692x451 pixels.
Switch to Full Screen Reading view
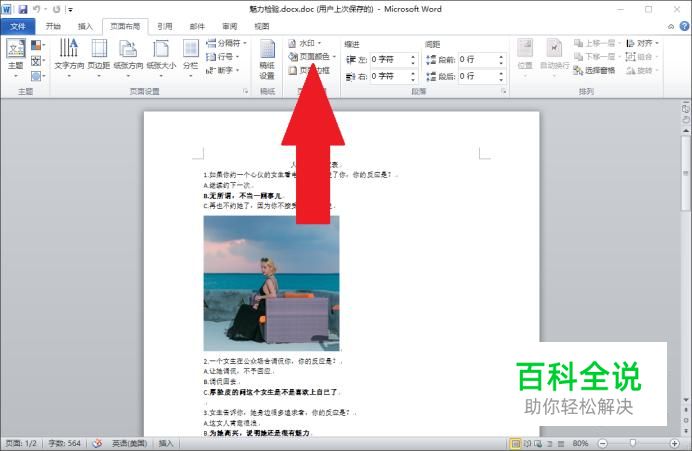tap(527, 443)
